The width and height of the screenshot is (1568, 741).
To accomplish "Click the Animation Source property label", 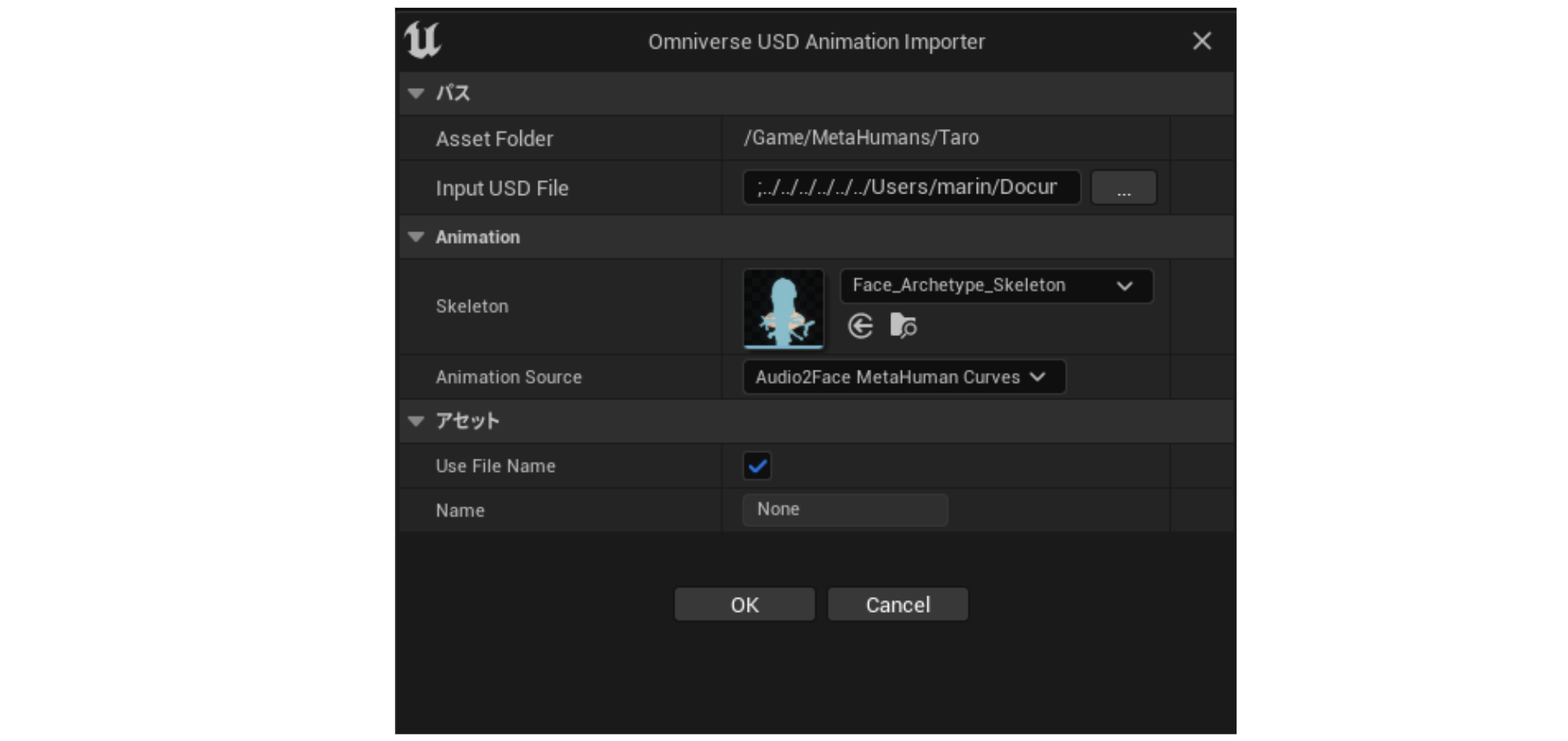I will click(x=508, y=378).
